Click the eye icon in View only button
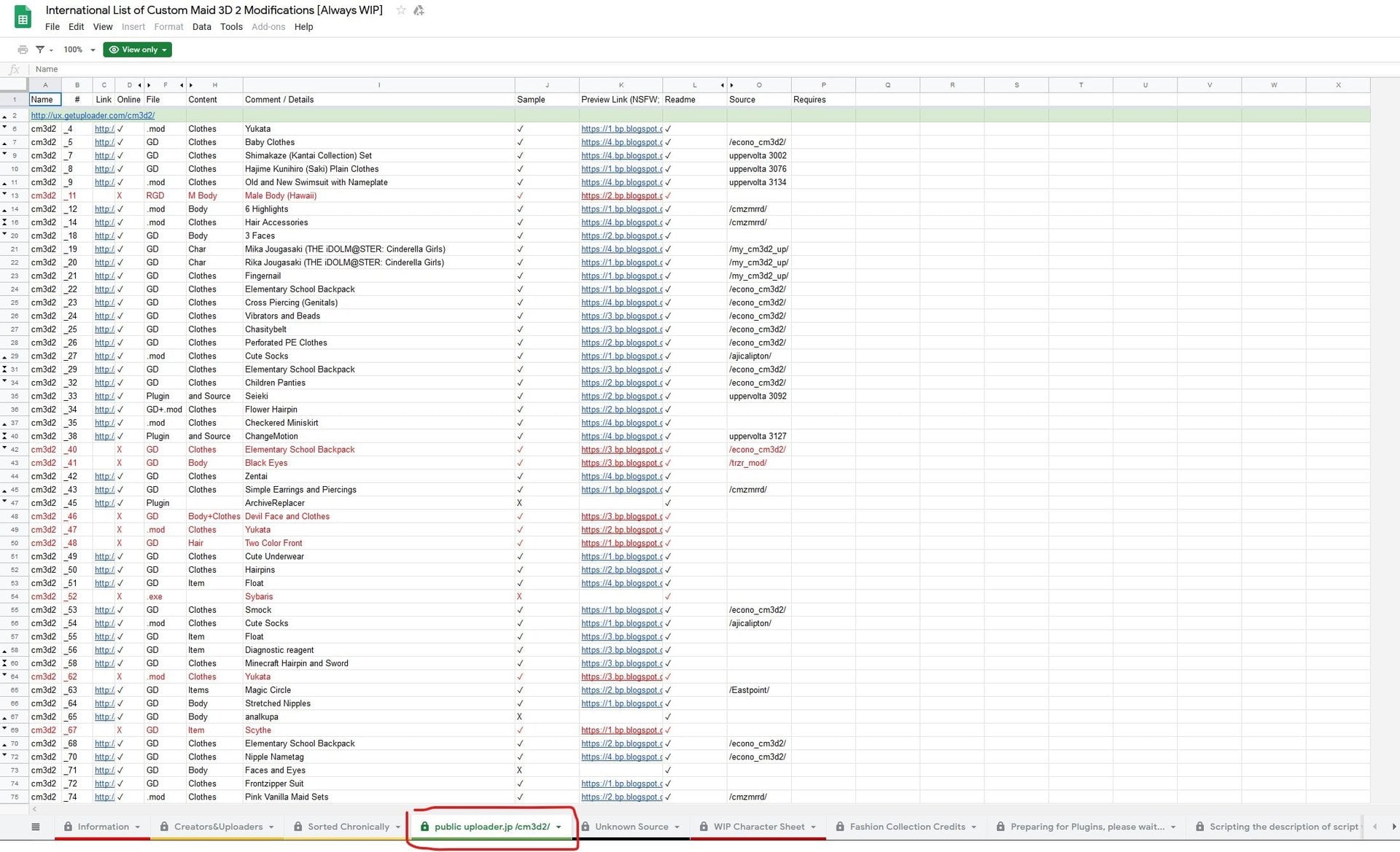The height and width of the screenshot is (852, 1400). point(114,50)
